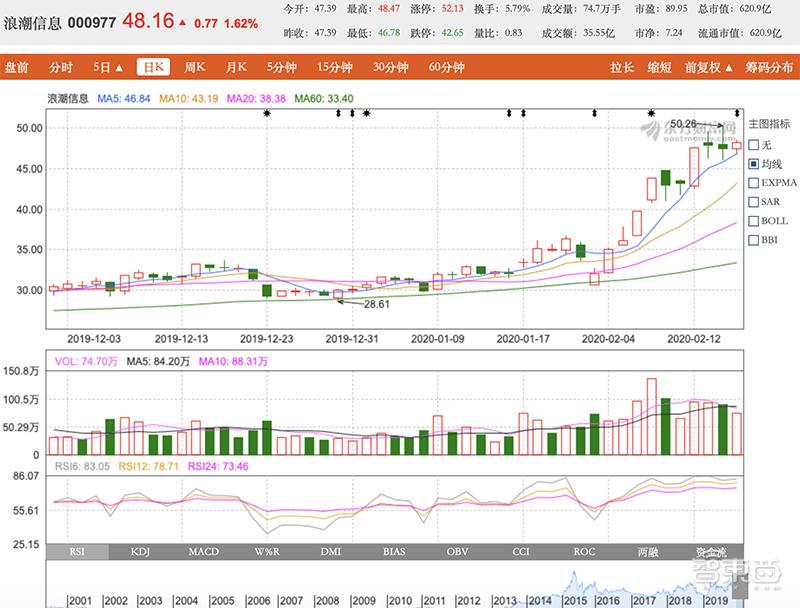
Task: Check the SAR indicator option
Action: [755, 202]
